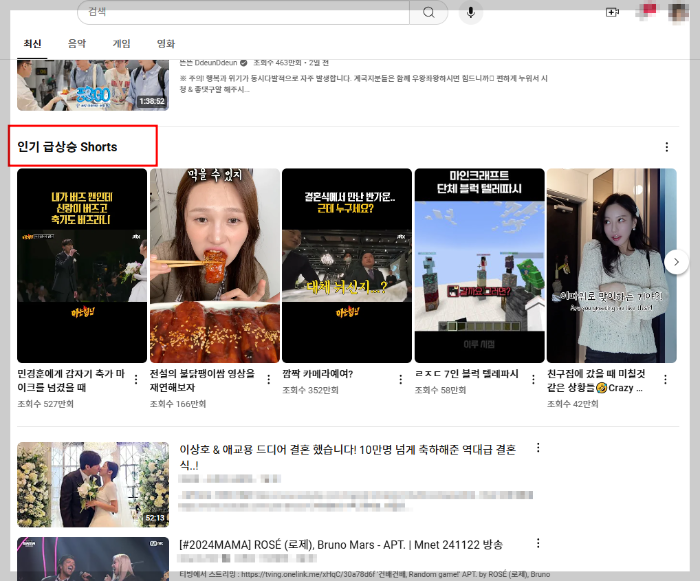Open the notifications icon

tap(646, 11)
